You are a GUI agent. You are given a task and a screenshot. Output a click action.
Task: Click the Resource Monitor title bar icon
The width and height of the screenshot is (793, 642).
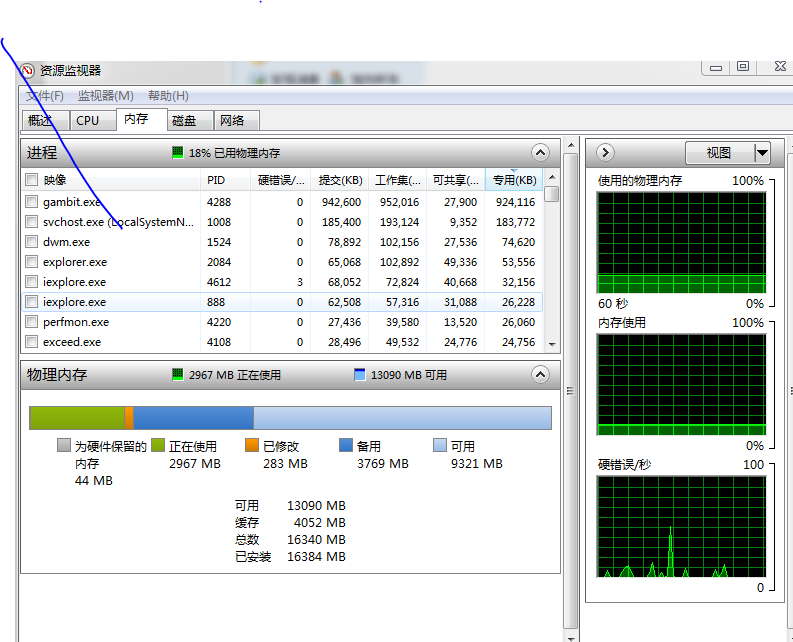point(28,71)
